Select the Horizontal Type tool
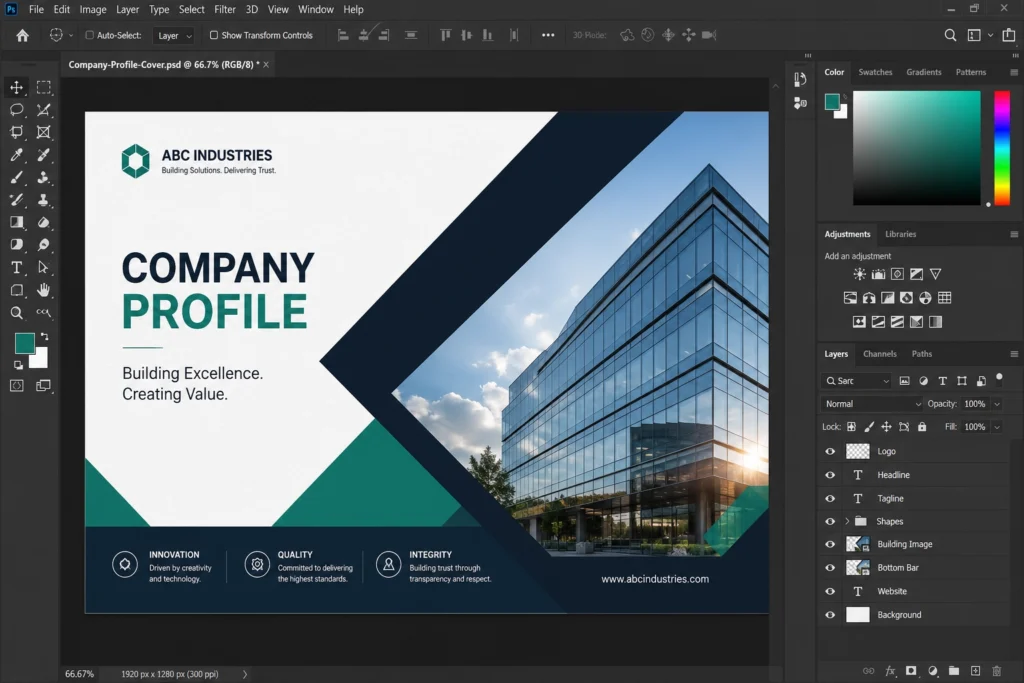 [16, 268]
